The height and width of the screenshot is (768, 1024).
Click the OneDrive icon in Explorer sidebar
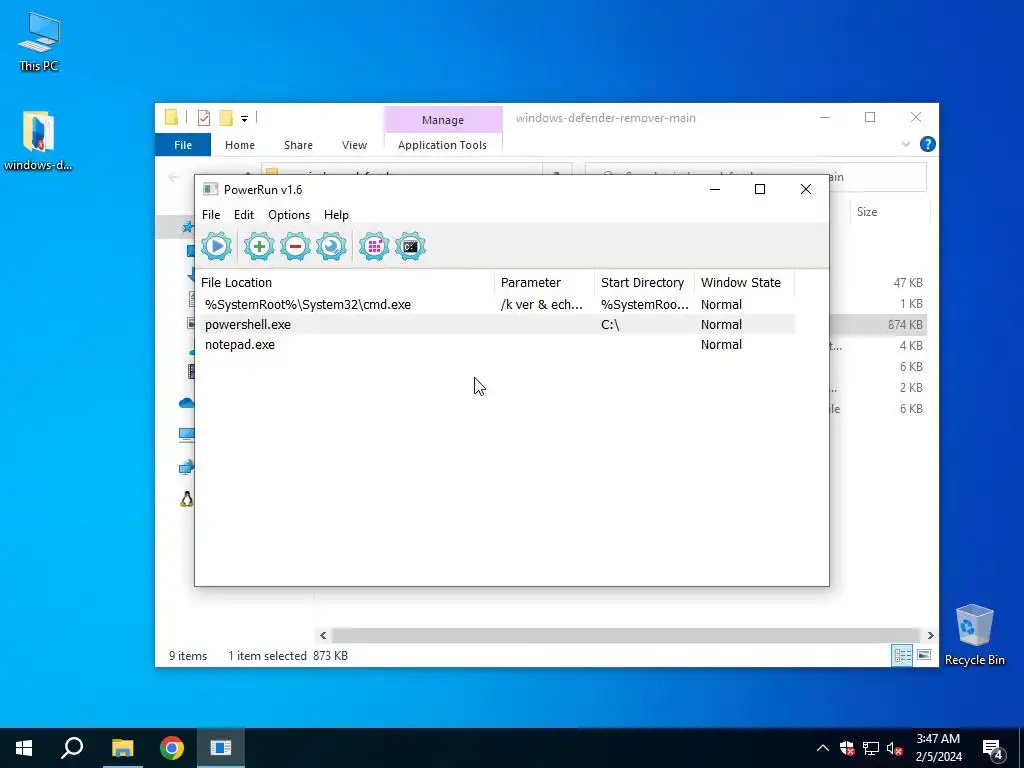tap(187, 403)
